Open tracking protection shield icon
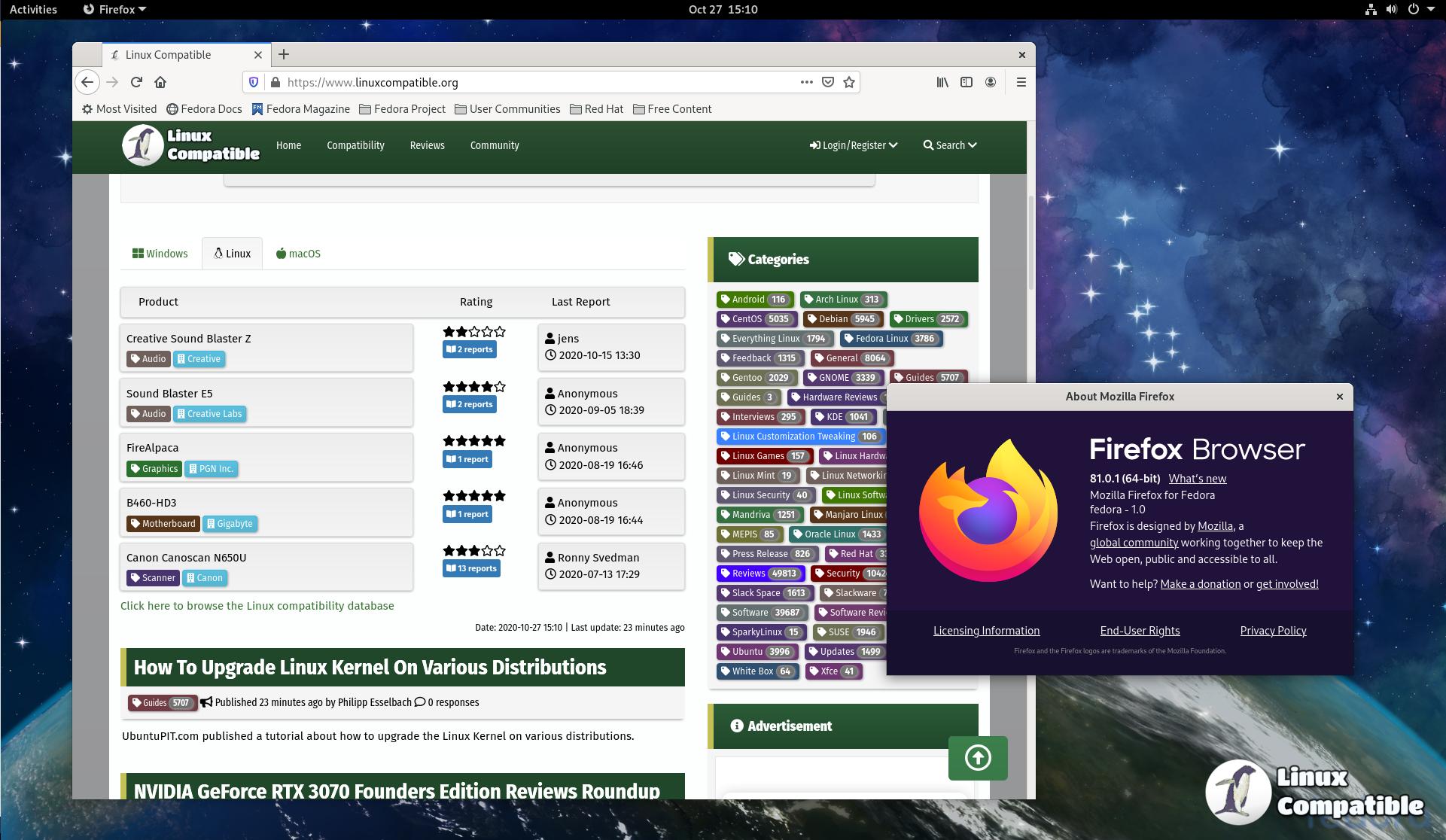The width and height of the screenshot is (1446, 840). [x=254, y=82]
